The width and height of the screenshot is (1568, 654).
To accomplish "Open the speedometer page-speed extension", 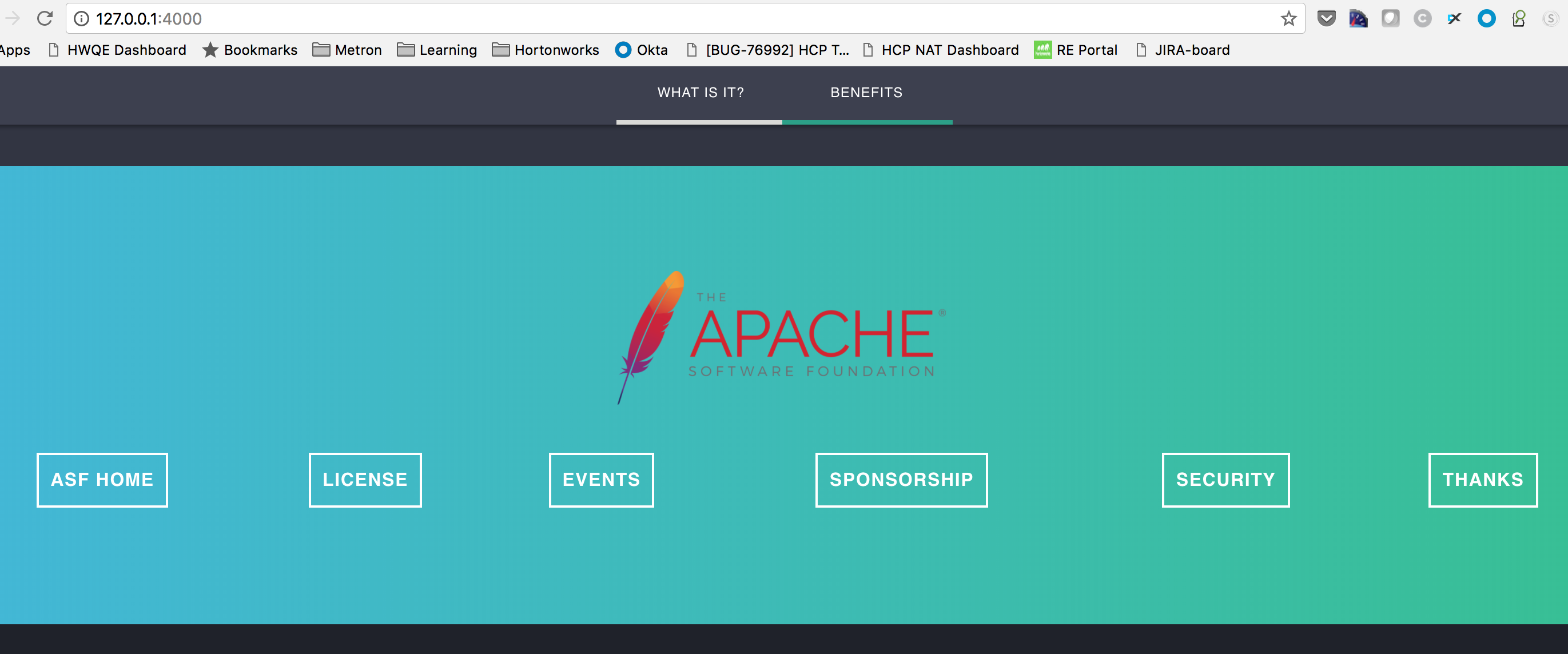I will tap(1358, 18).
